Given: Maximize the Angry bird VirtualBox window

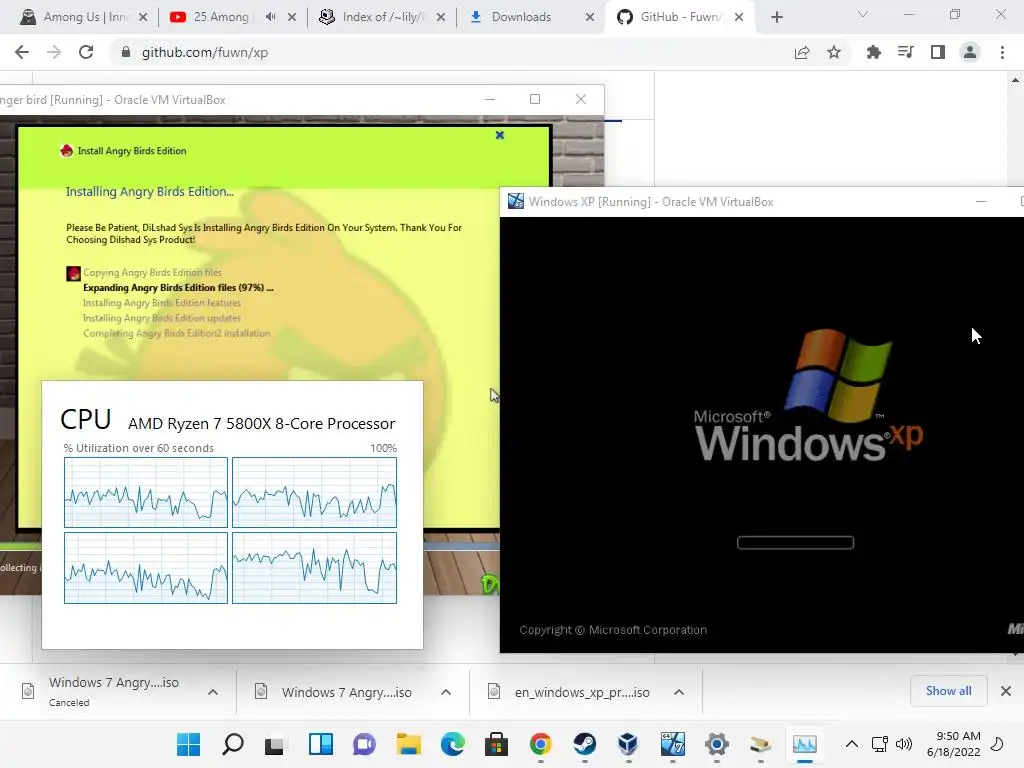Looking at the screenshot, I should tap(535, 99).
